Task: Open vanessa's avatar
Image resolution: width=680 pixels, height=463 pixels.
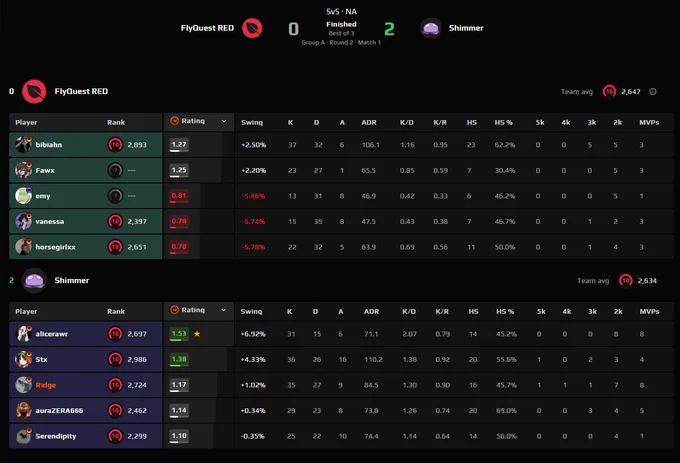Action: point(23,221)
